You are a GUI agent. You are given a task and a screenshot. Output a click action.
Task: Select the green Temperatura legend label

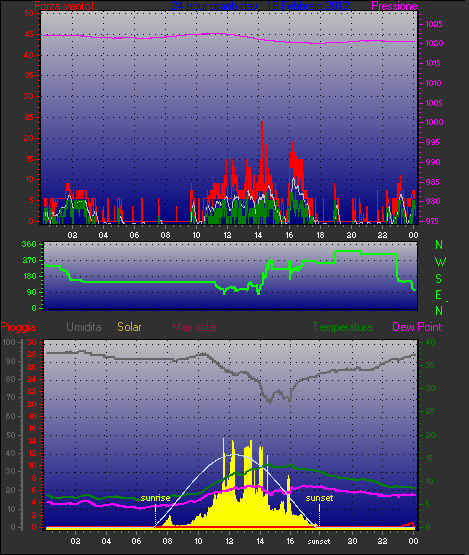342,327
